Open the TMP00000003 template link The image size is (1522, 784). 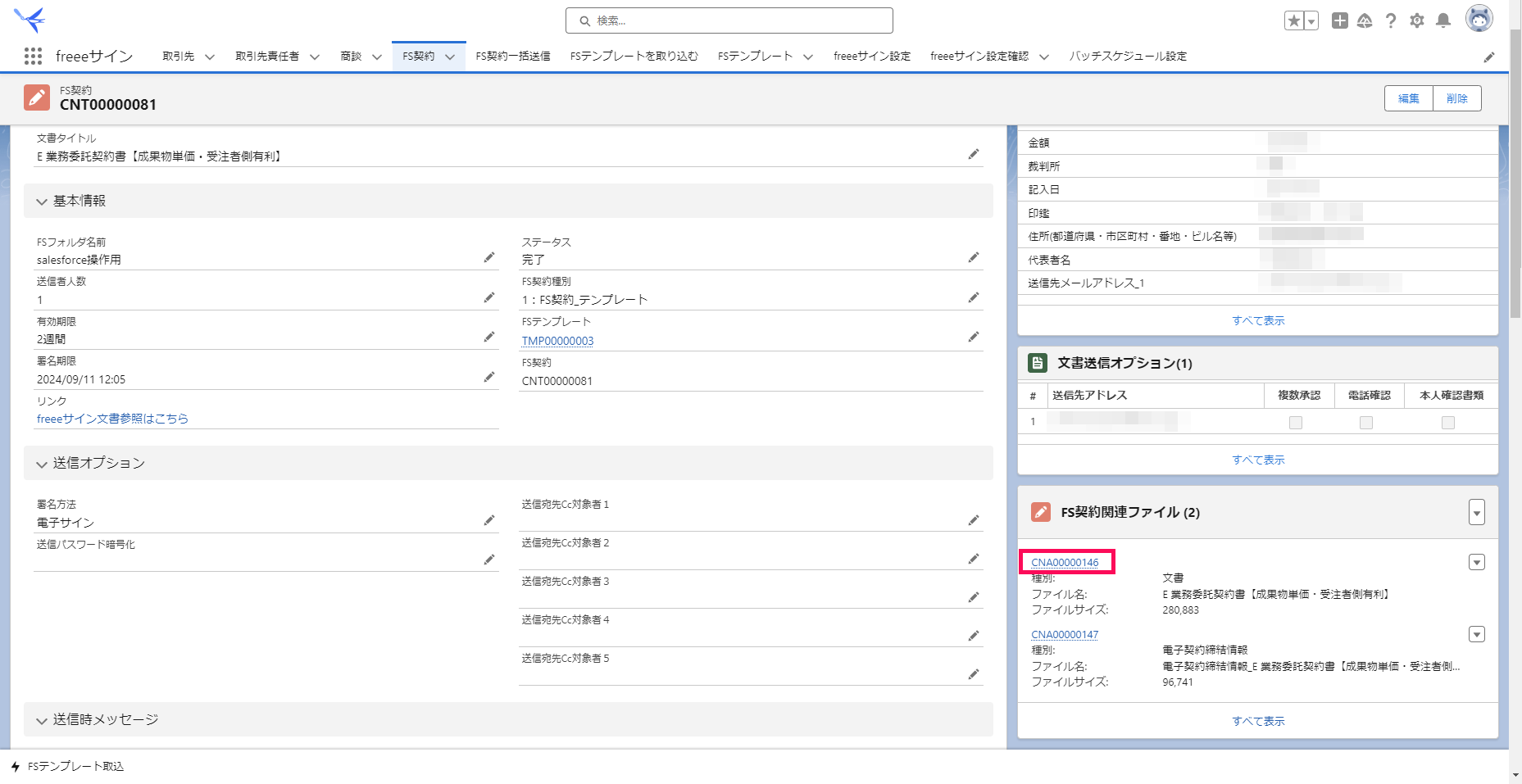point(557,341)
